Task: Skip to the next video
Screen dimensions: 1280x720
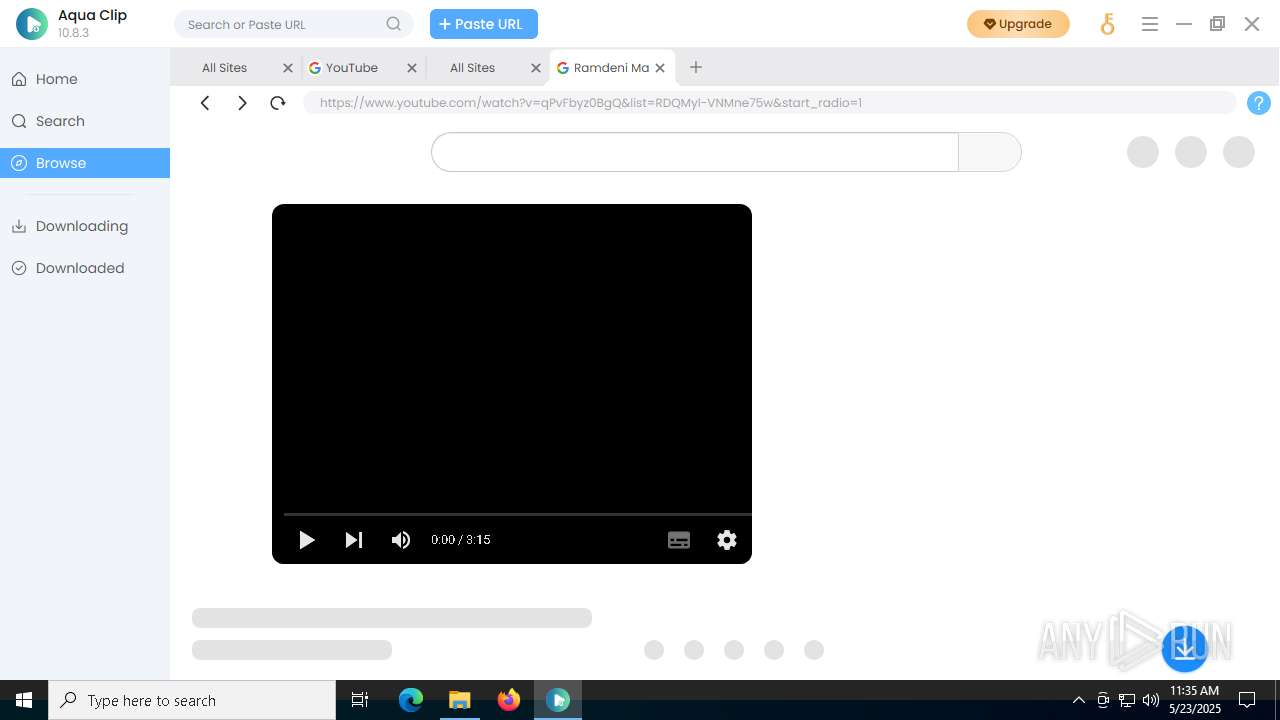Action: coord(354,540)
